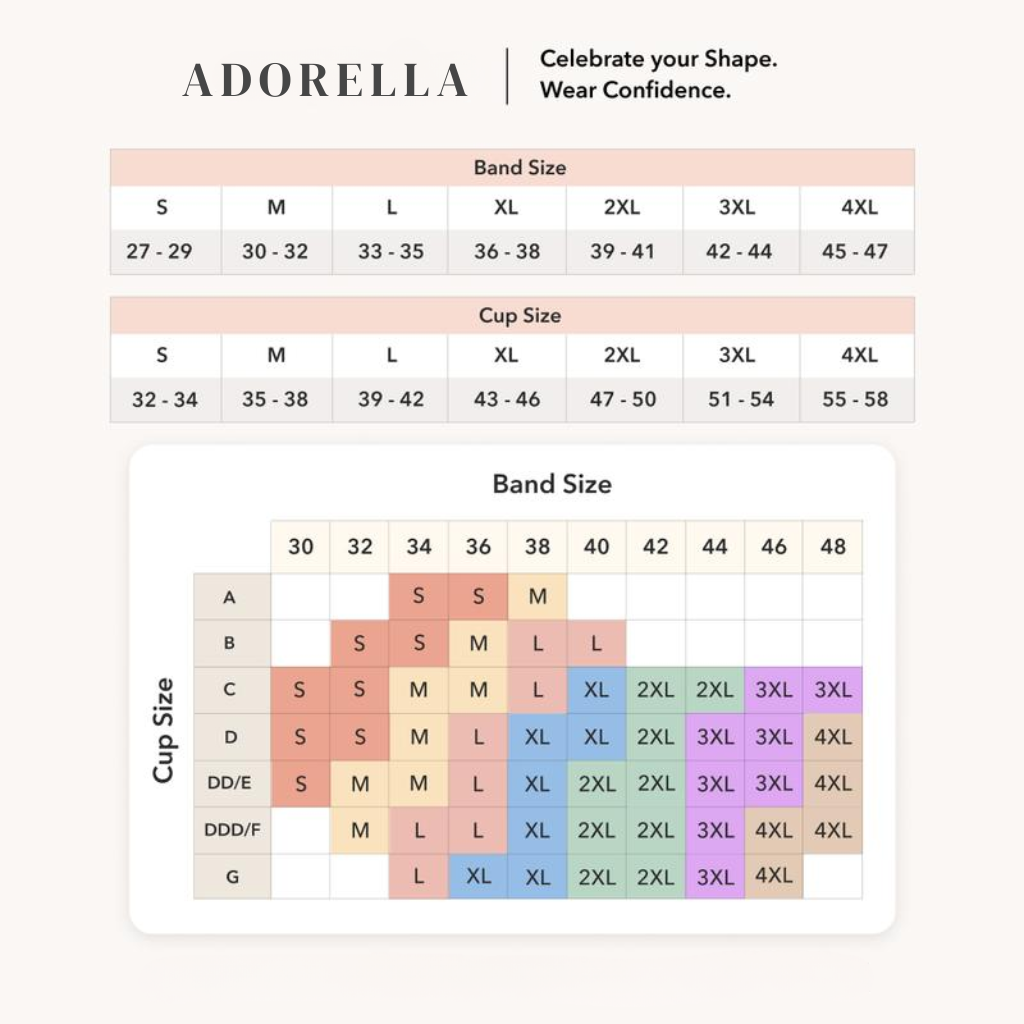Select the 45 - 47 band measurement cell
The width and height of the screenshot is (1024, 1024).
pos(857,251)
